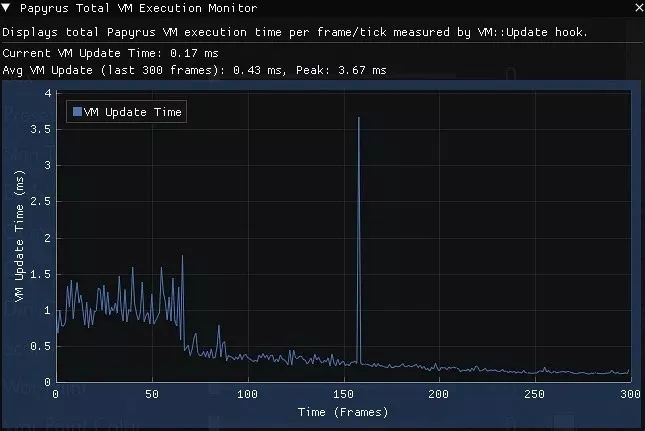Click the y-axis tick label 0.5
This screenshot has height=431, width=645.
pos(40,346)
